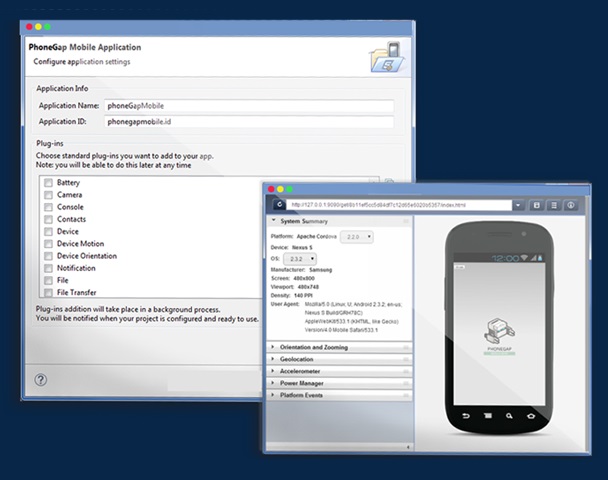Click the 140 PPI density value
The image size is (608, 480).
point(303,295)
